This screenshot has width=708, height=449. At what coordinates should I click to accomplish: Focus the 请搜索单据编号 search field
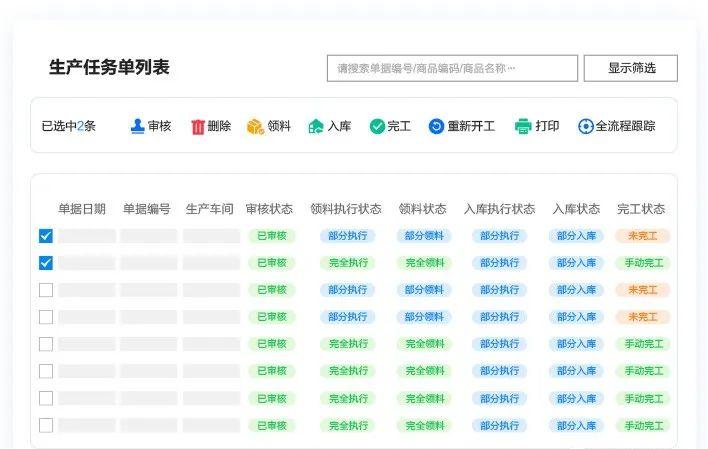click(452, 68)
